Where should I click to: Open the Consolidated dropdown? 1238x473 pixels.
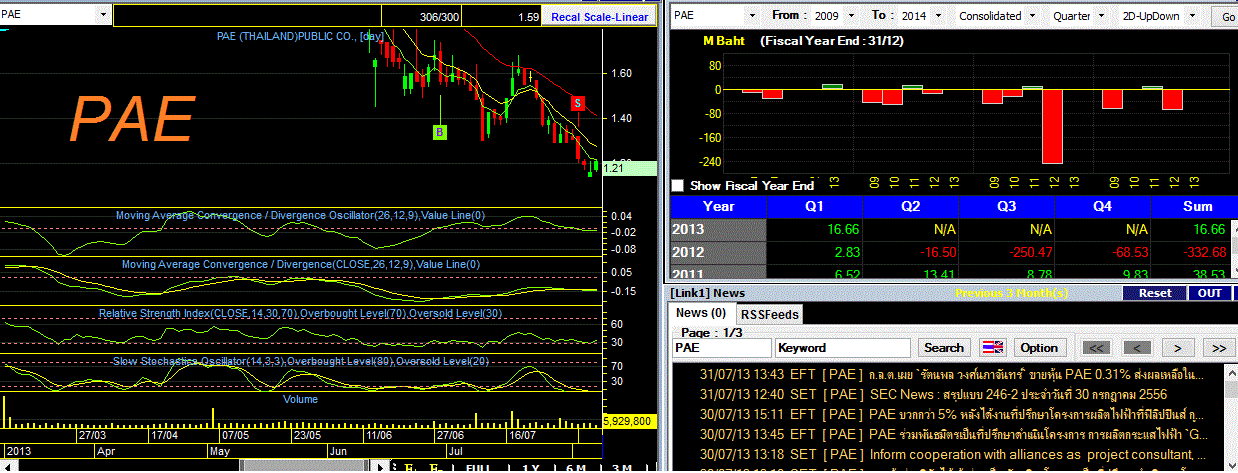(x=1033, y=16)
